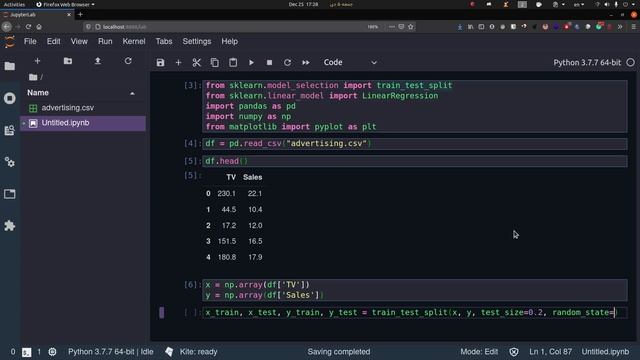The width and height of the screenshot is (640, 360).
Task: Go to root folder breadcrumb icon
Action: (33, 77)
